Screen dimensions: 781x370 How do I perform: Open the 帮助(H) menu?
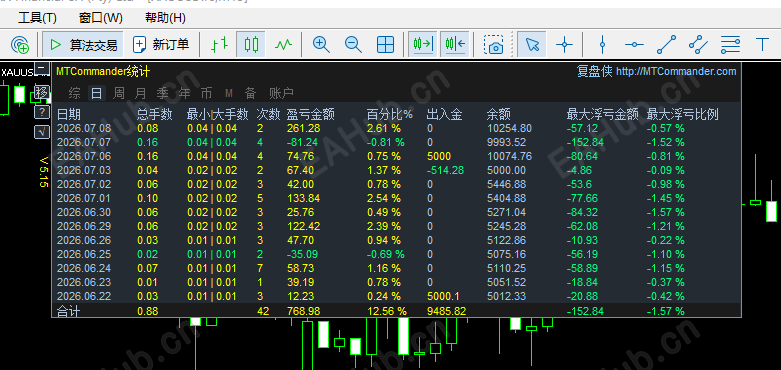coord(165,18)
